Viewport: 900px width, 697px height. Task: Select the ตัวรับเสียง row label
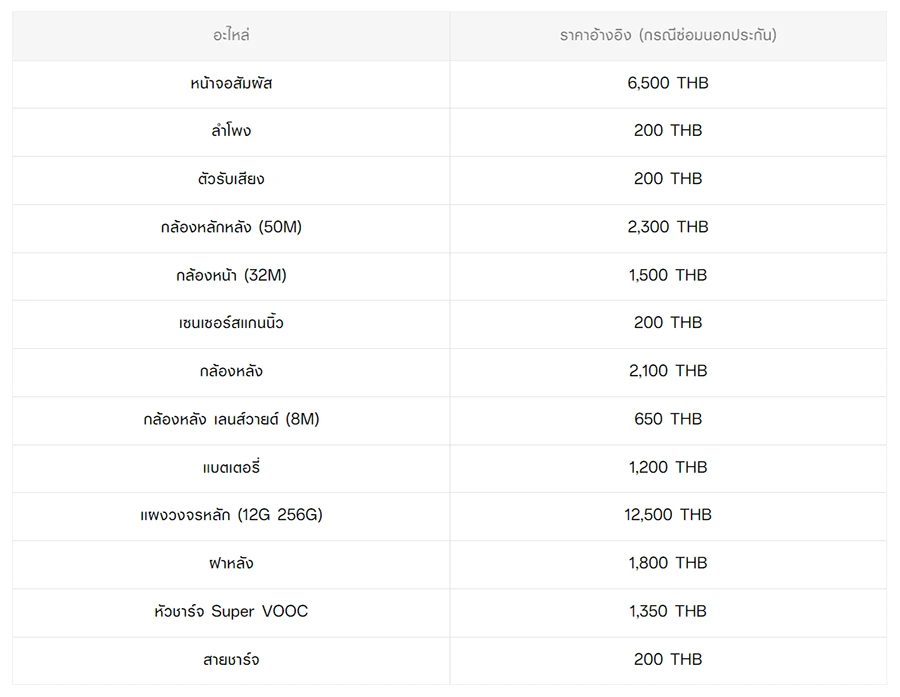[x=231, y=179]
